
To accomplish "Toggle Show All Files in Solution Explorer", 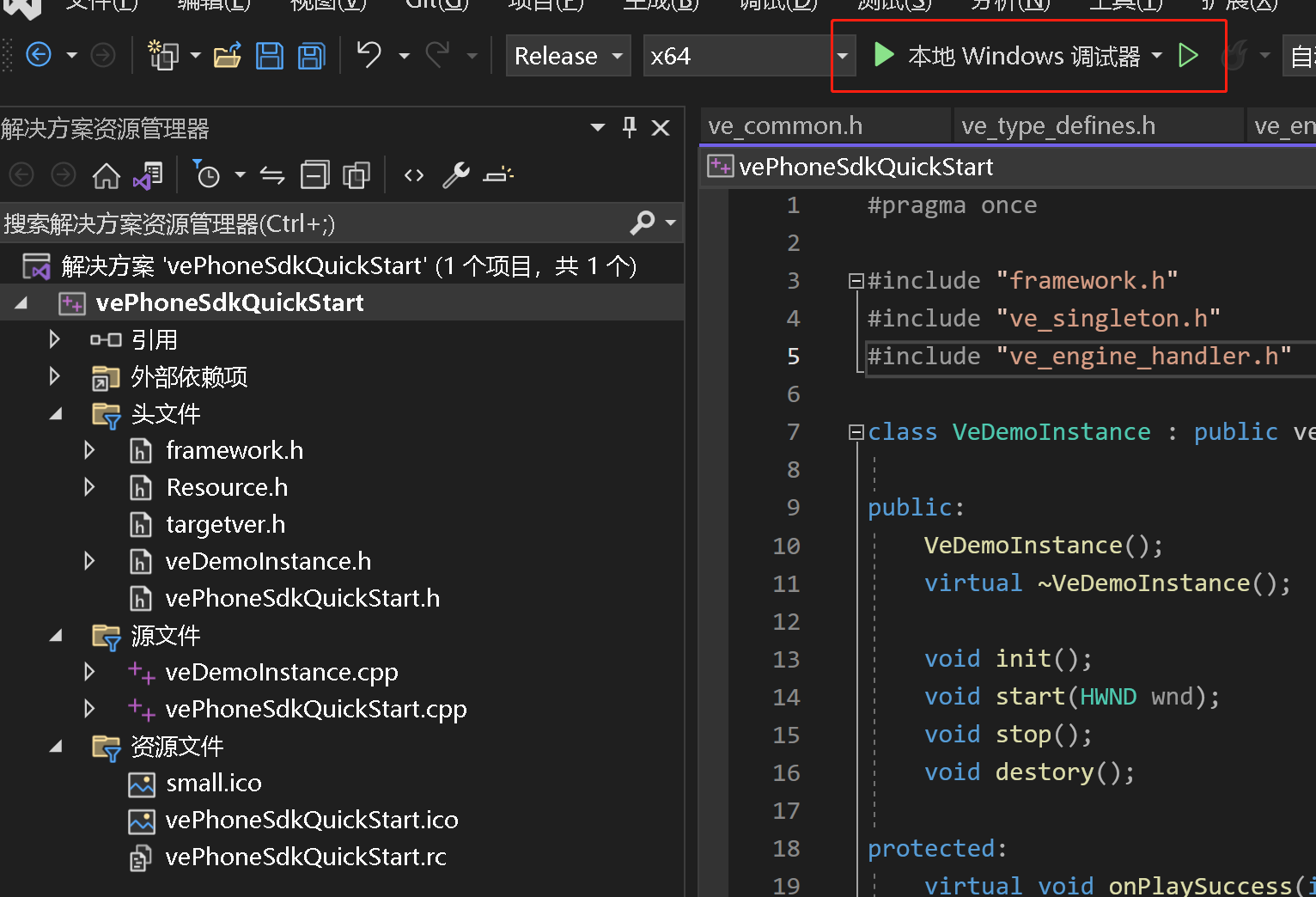I will point(356,176).
